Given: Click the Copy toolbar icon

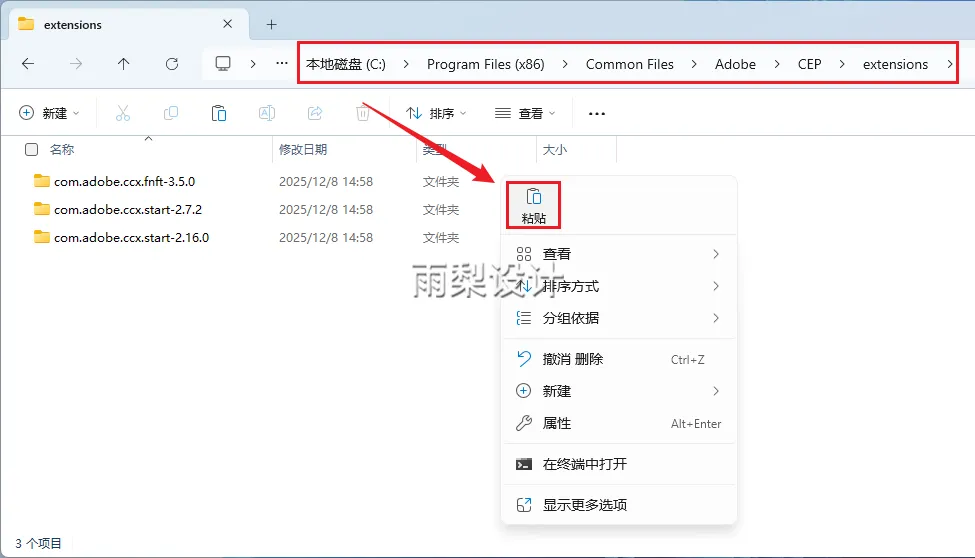Looking at the screenshot, I should (170, 113).
